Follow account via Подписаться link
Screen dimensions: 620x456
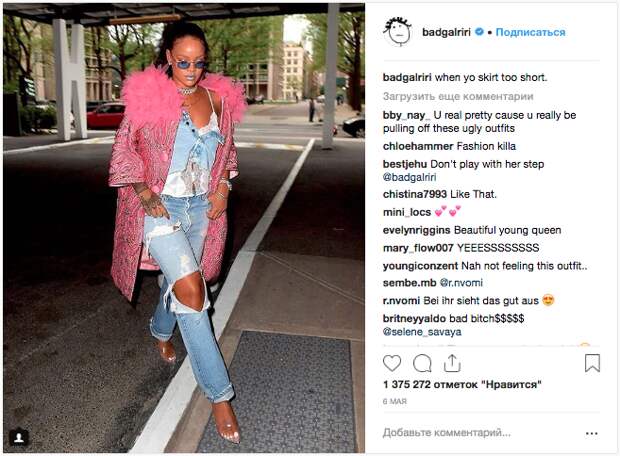[530, 32]
